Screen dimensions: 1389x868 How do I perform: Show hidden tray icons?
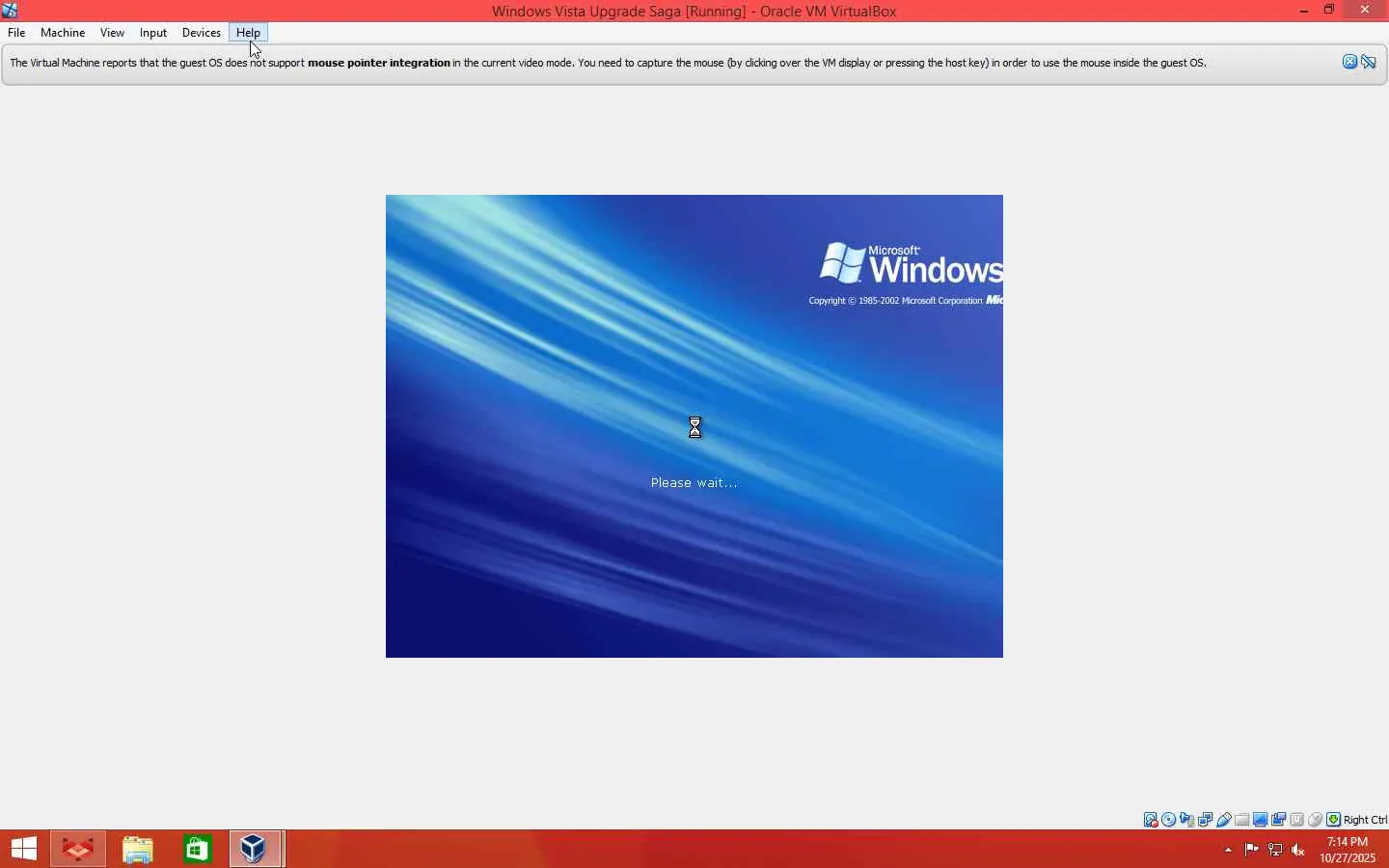(x=1228, y=850)
